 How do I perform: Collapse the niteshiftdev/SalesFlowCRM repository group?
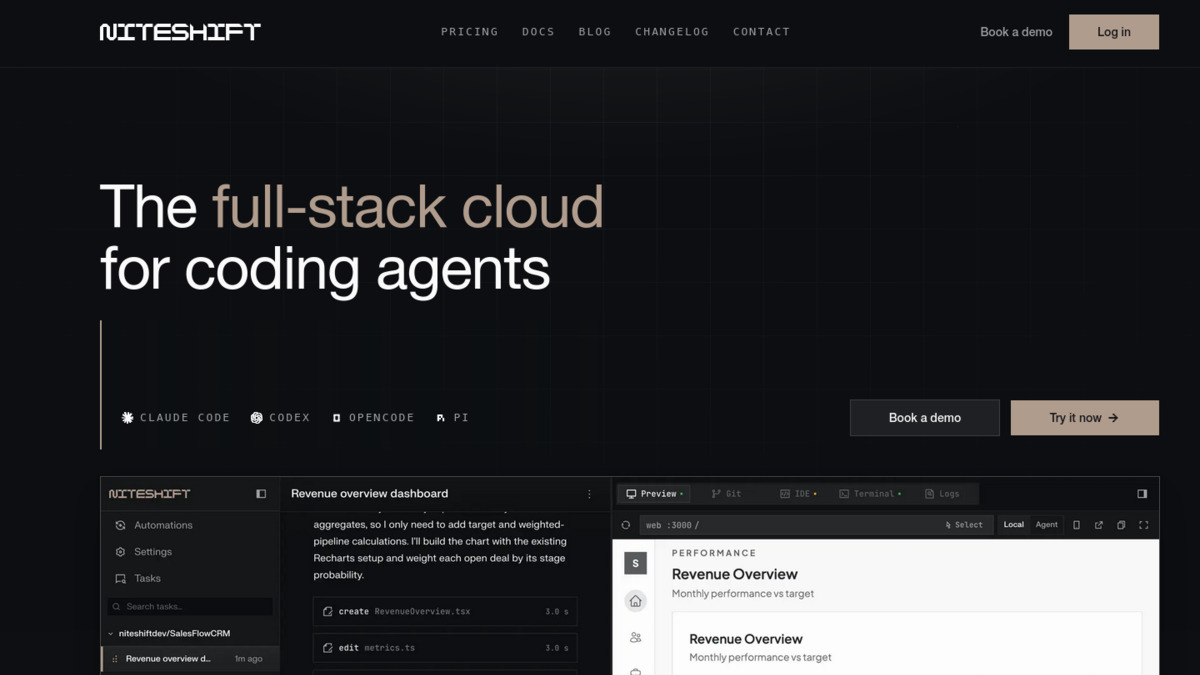[x=168, y=633]
